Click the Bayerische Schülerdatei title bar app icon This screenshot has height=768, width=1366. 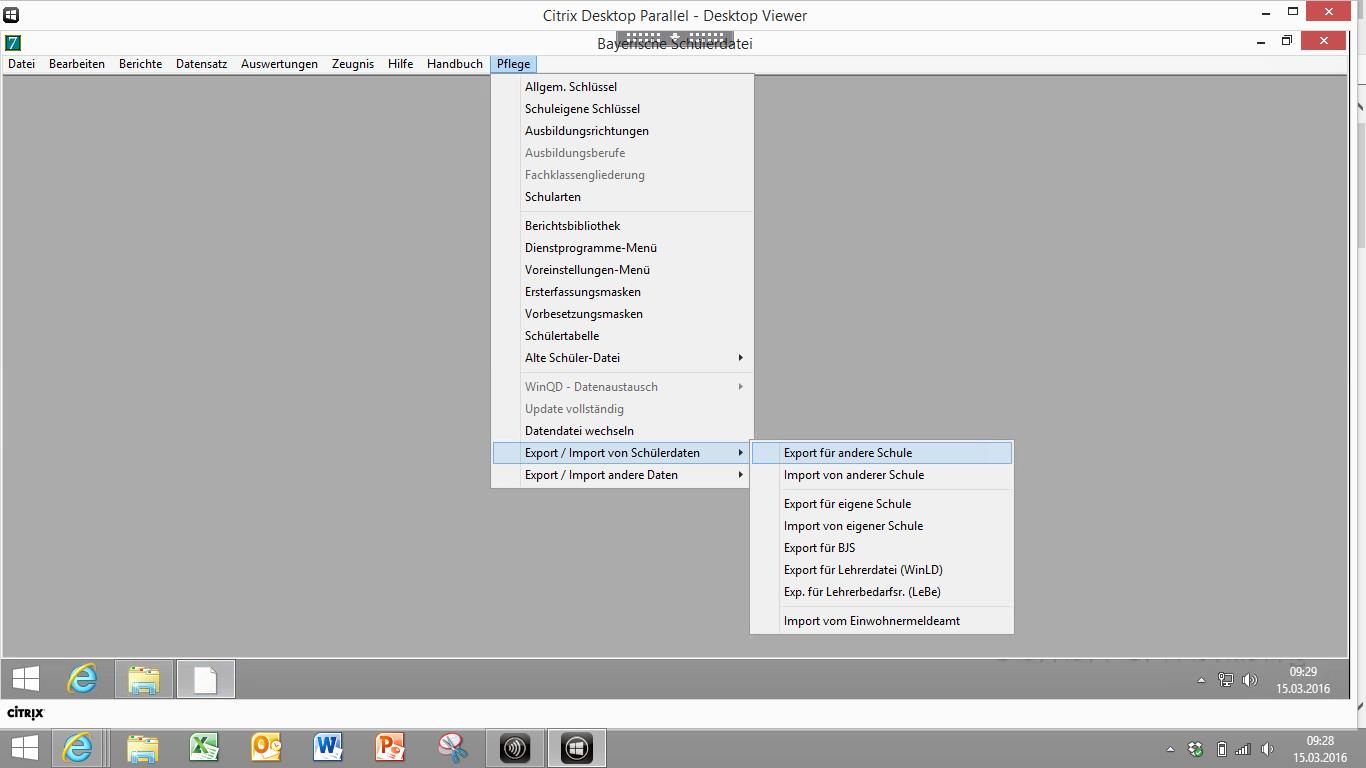point(13,43)
